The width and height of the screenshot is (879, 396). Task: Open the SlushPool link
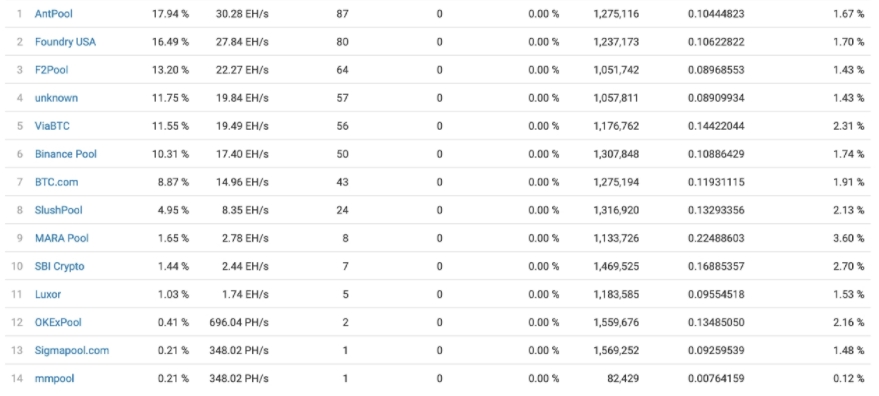58,210
